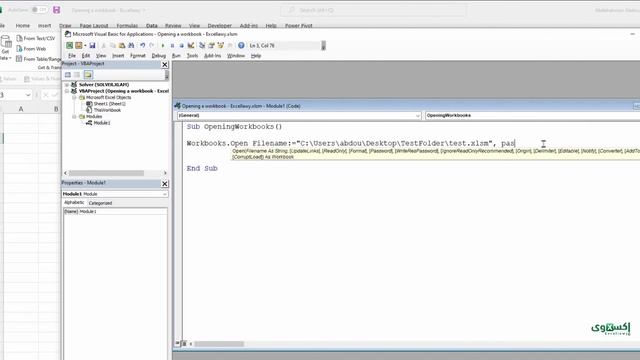Open the View menu in VBA editor
640x360 pixels.
click(x=101, y=56)
